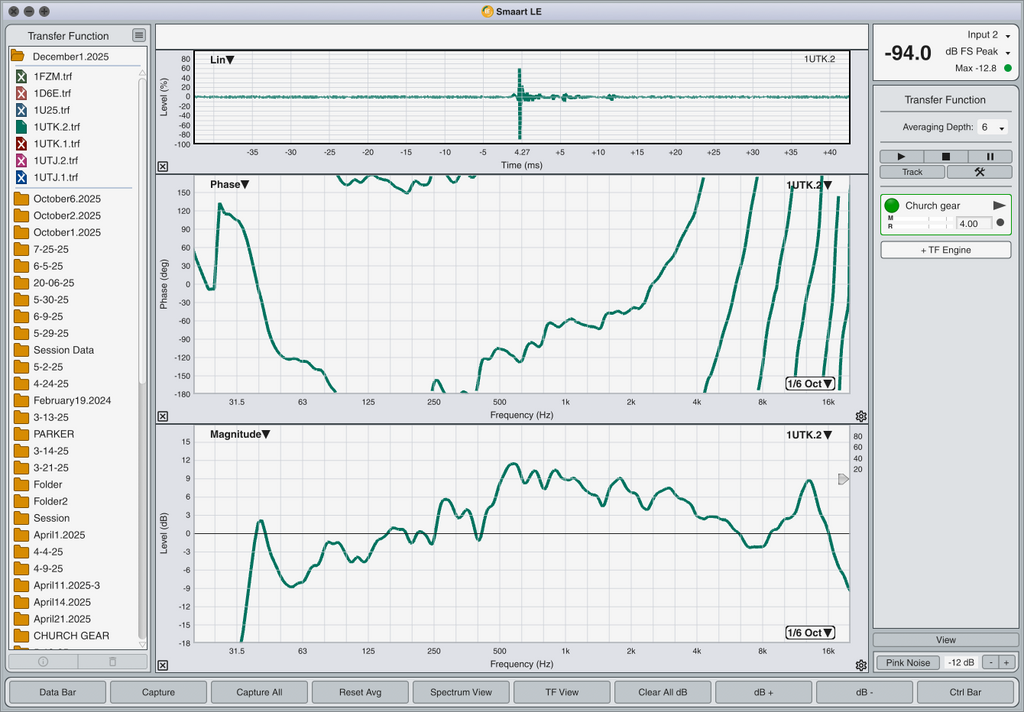Switch to Spectrum View
The image size is (1024, 712).
click(x=461, y=692)
